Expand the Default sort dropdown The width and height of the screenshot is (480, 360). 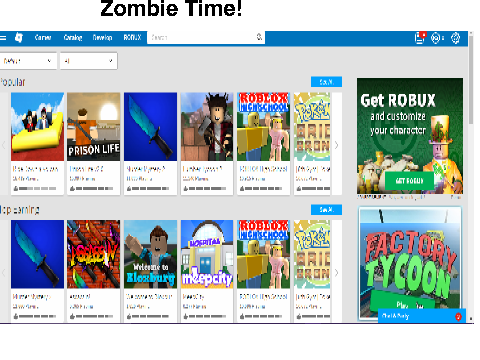coord(28,61)
